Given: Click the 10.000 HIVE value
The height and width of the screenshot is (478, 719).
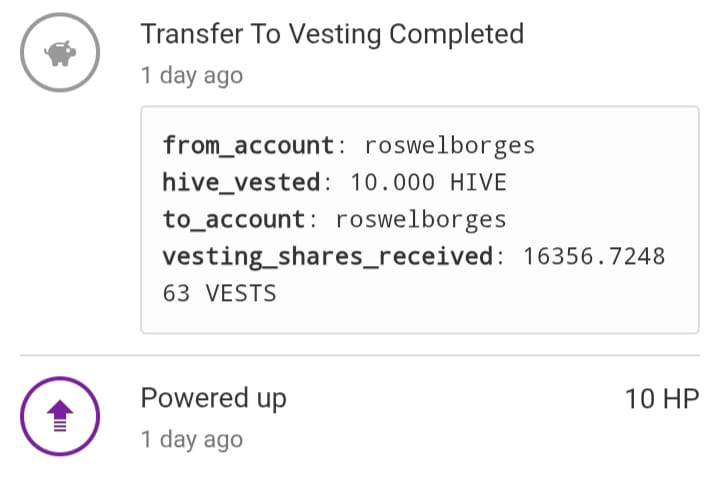Looking at the screenshot, I should [428, 183].
